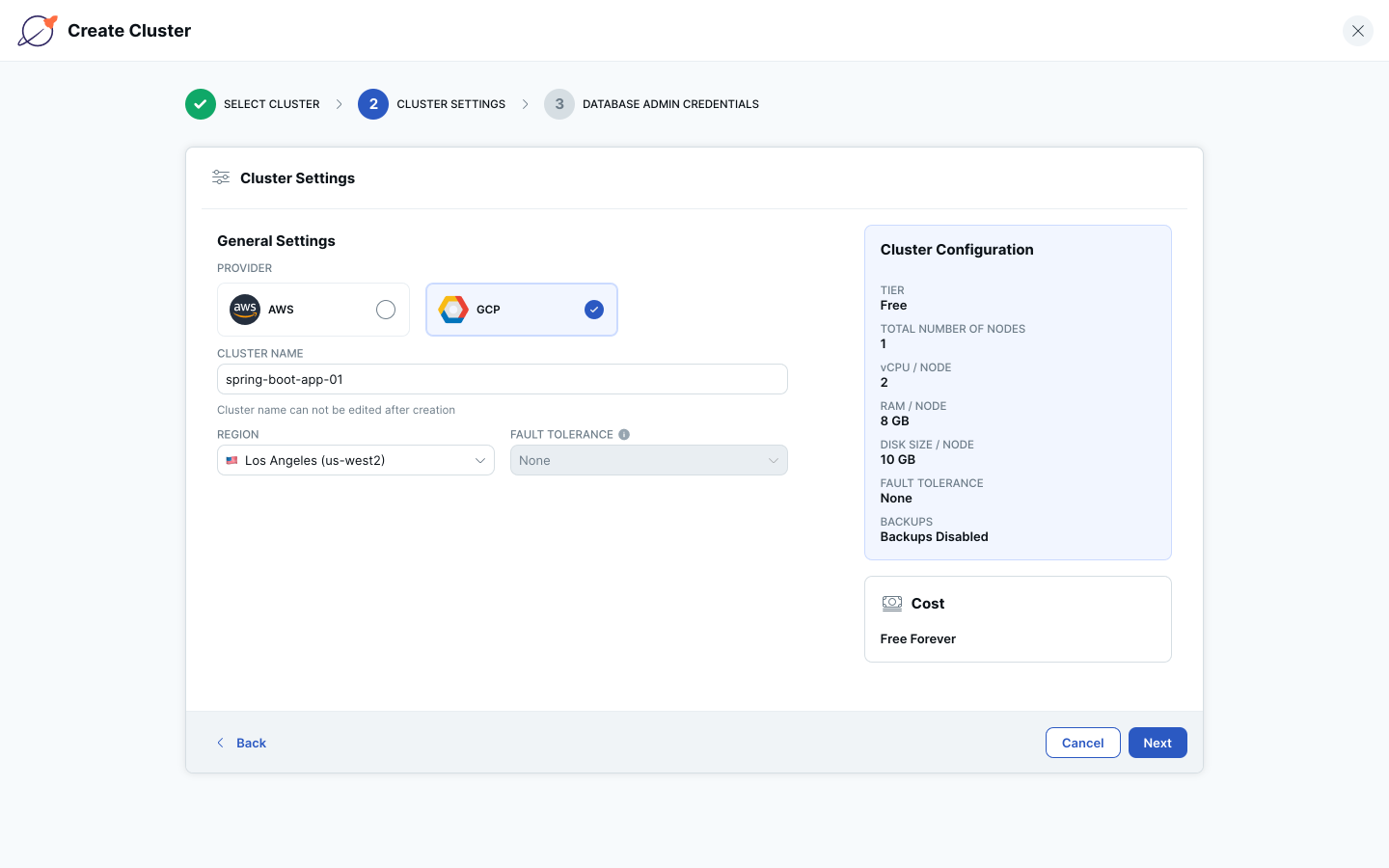
Task: Click the Next button
Action: click(1157, 743)
